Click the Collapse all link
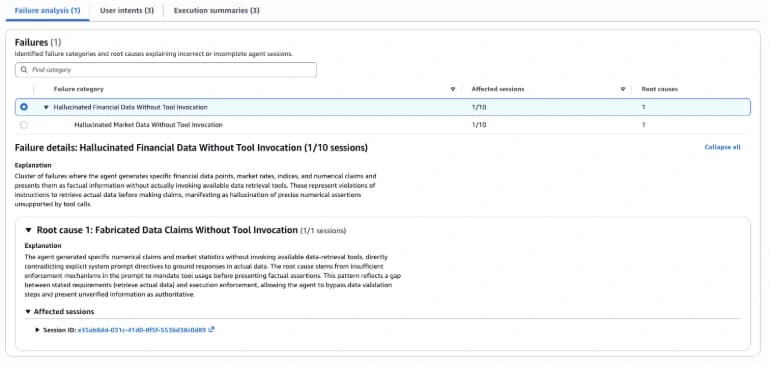770x367 pixels. [x=722, y=147]
